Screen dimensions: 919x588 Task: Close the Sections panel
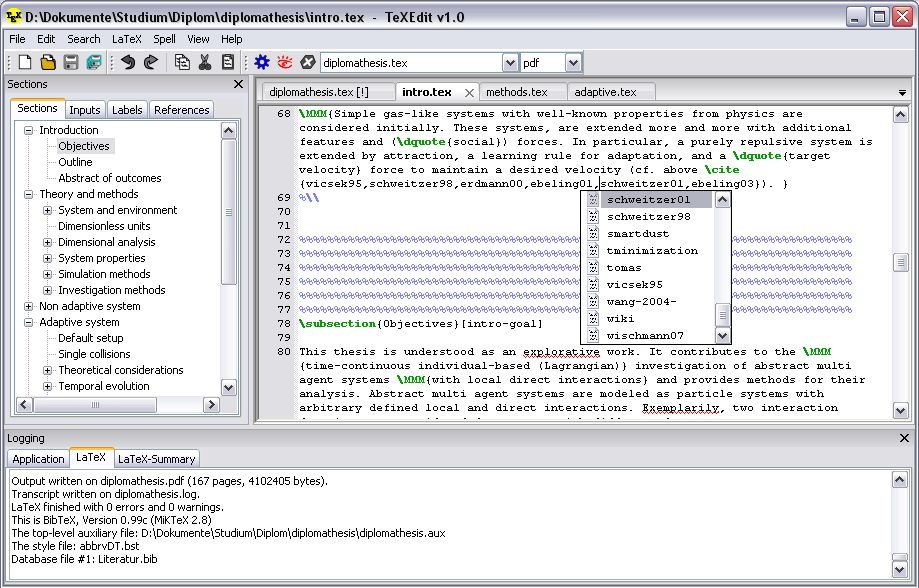[238, 85]
